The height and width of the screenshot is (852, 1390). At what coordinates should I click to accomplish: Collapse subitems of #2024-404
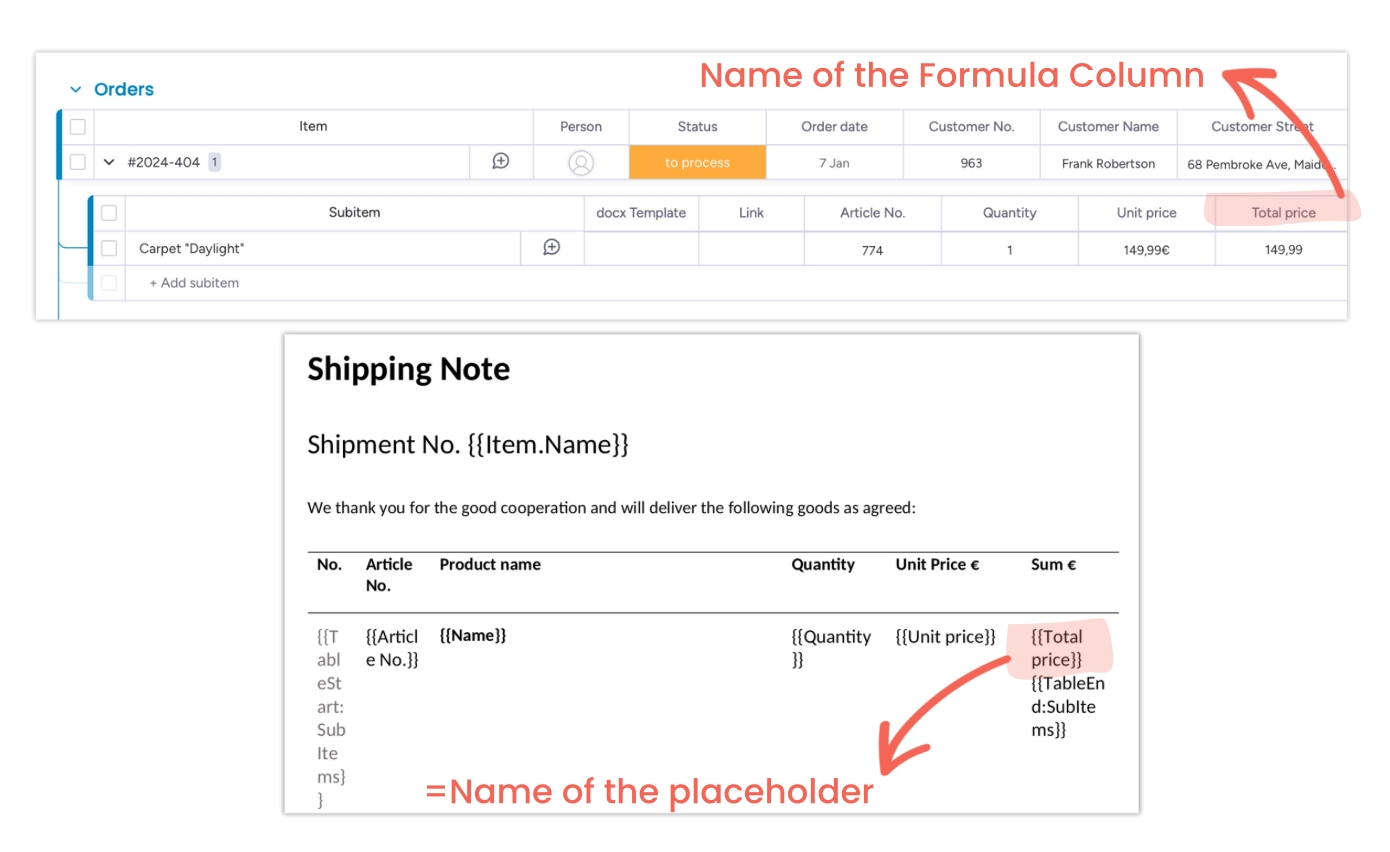tap(109, 162)
